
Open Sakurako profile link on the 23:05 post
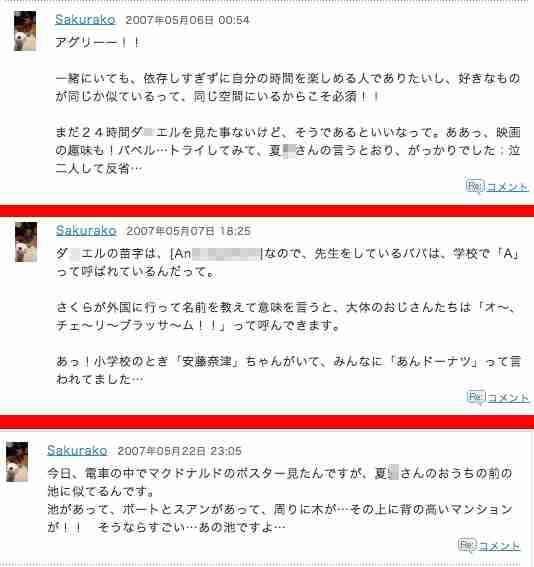coord(77,450)
